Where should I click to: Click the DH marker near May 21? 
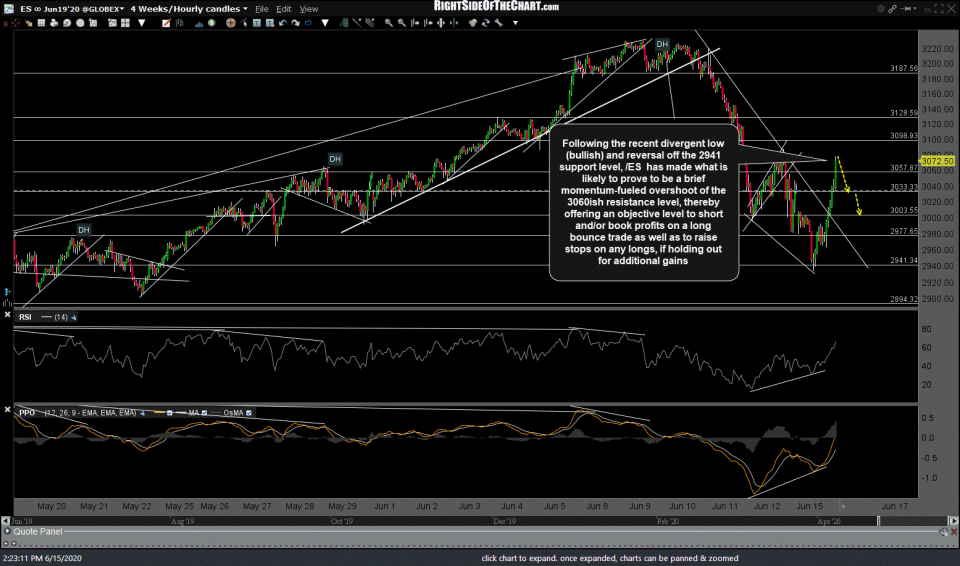84,230
